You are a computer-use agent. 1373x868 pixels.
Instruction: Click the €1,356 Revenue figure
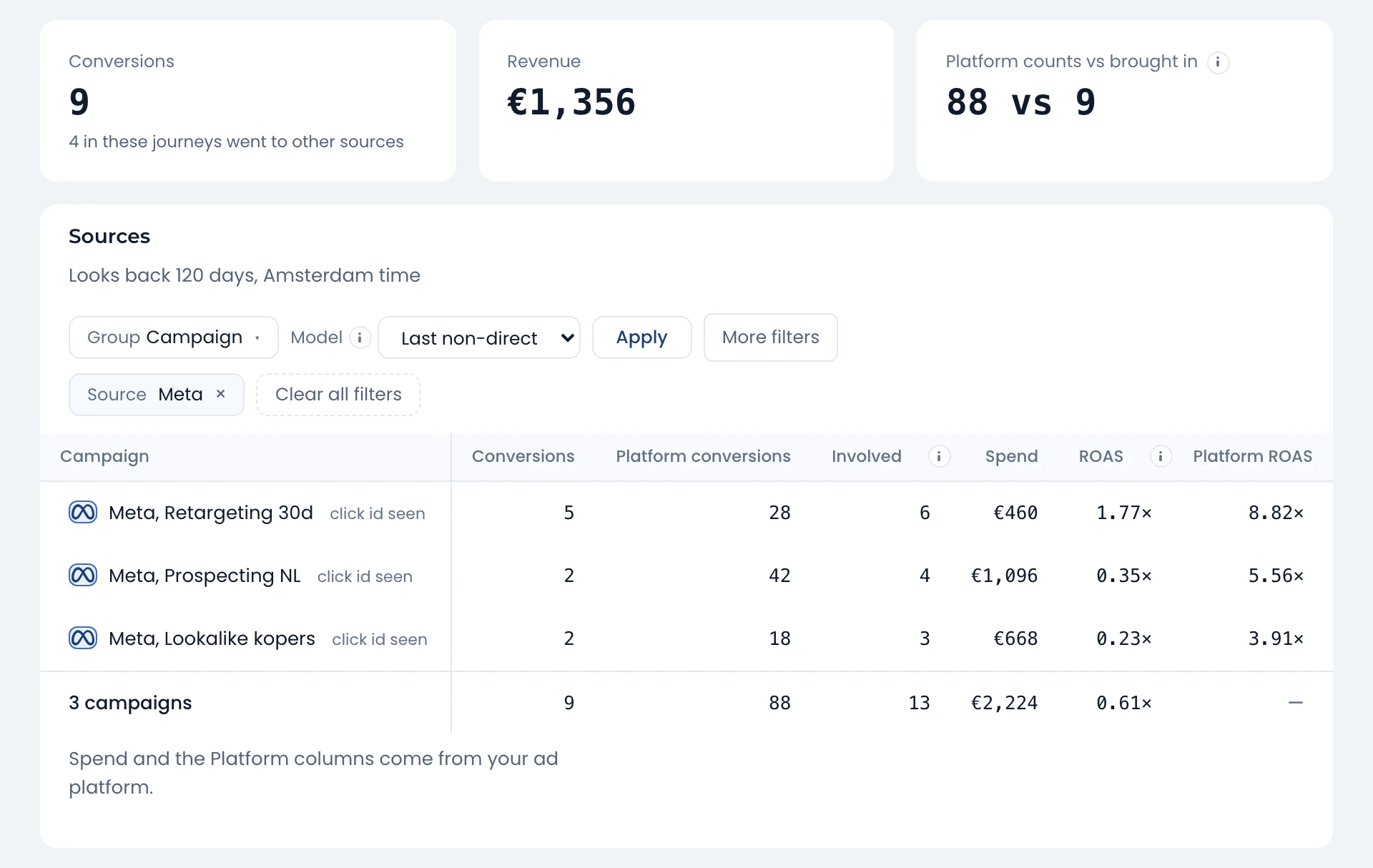571,102
